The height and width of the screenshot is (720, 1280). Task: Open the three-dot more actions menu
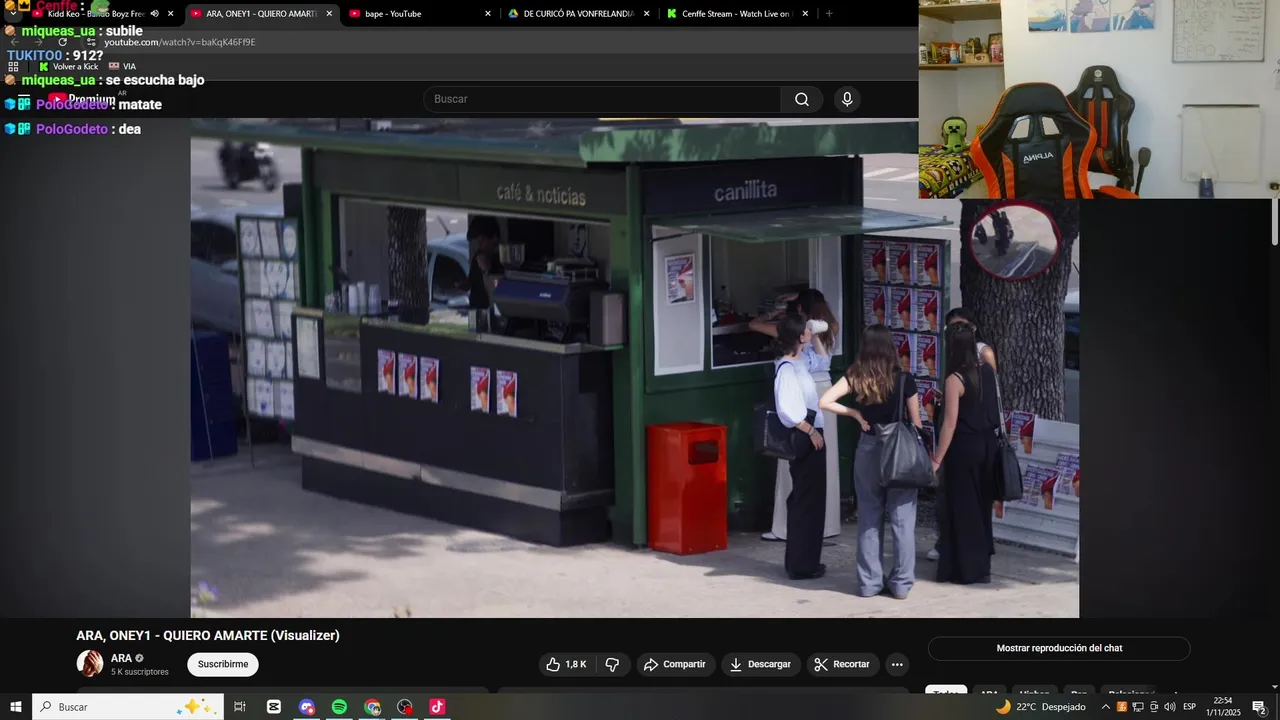897,664
